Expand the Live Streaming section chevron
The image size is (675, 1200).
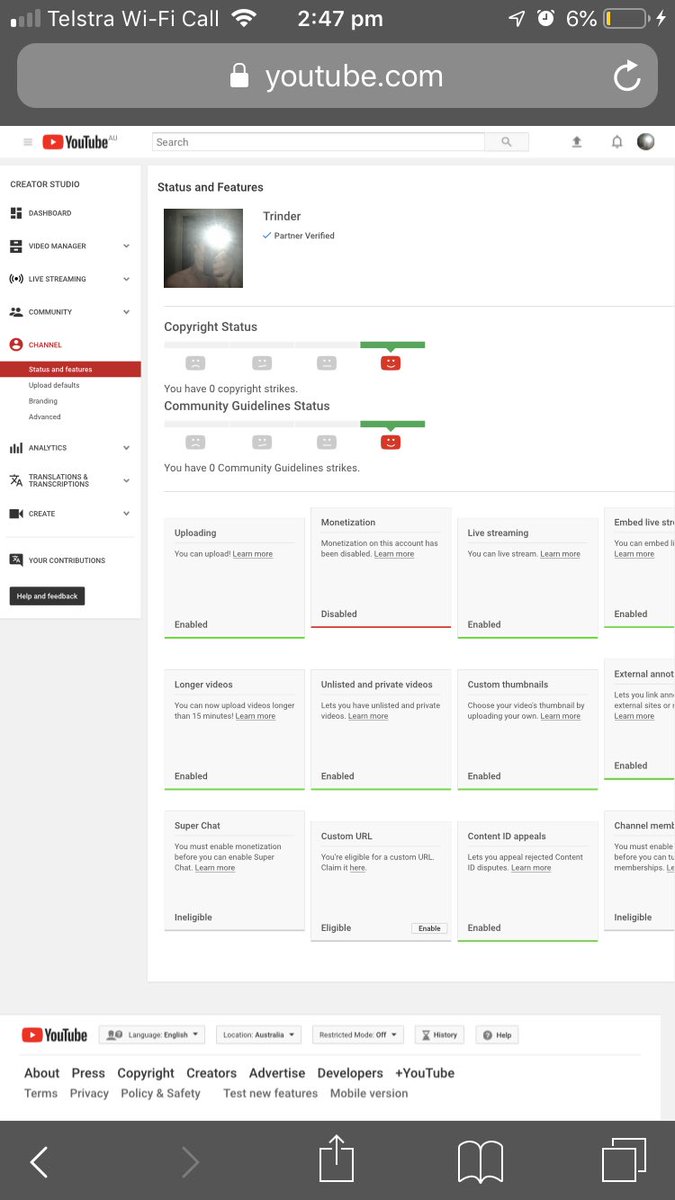click(126, 279)
